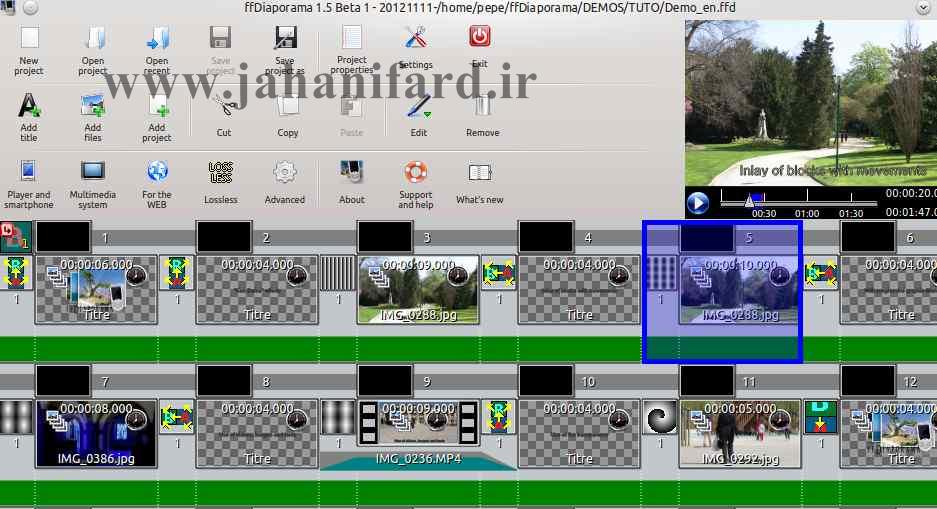Select slide 7 IMG_0386.jpg thumbnail
Viewport: 937px width, 509px height.
point(96,434)
